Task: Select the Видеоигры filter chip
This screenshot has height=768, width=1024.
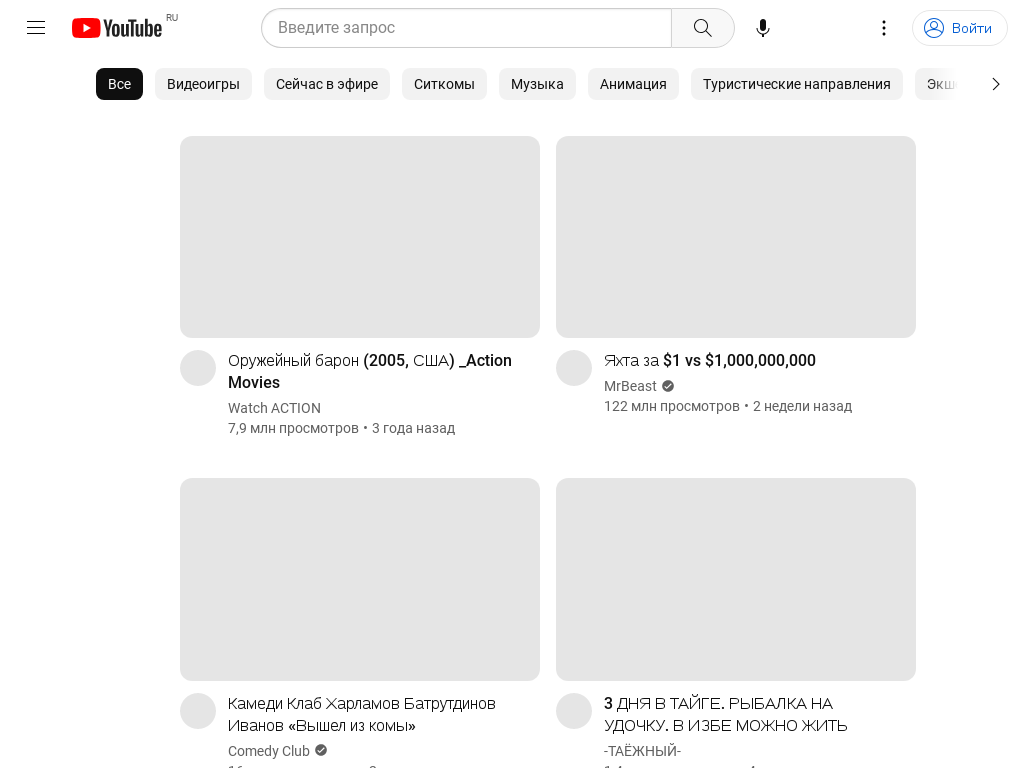Action: click(x=203, y=84)
